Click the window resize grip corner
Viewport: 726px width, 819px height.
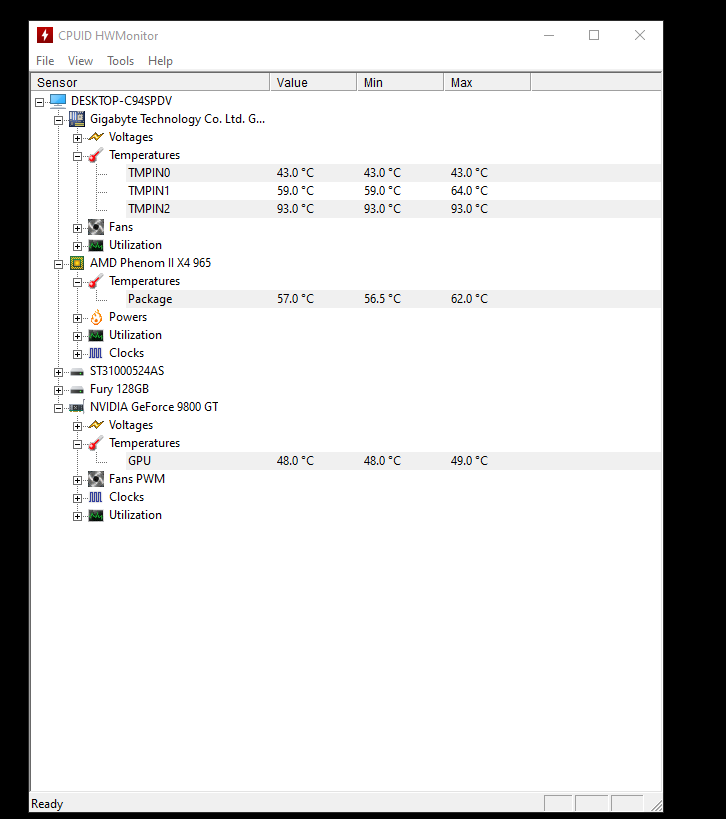click(x=656, y=805)
